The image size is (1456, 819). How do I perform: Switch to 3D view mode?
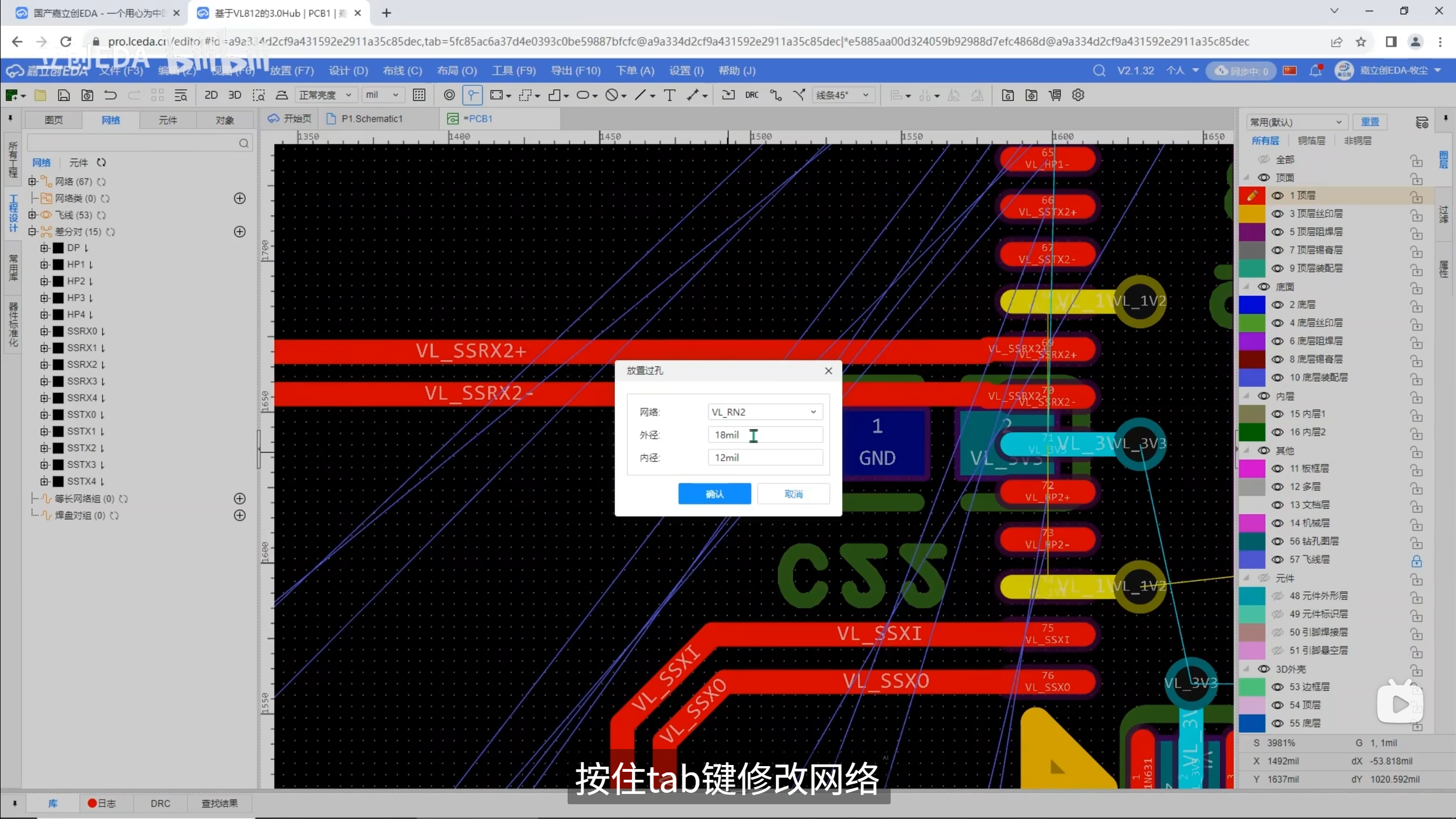point(234,95)
